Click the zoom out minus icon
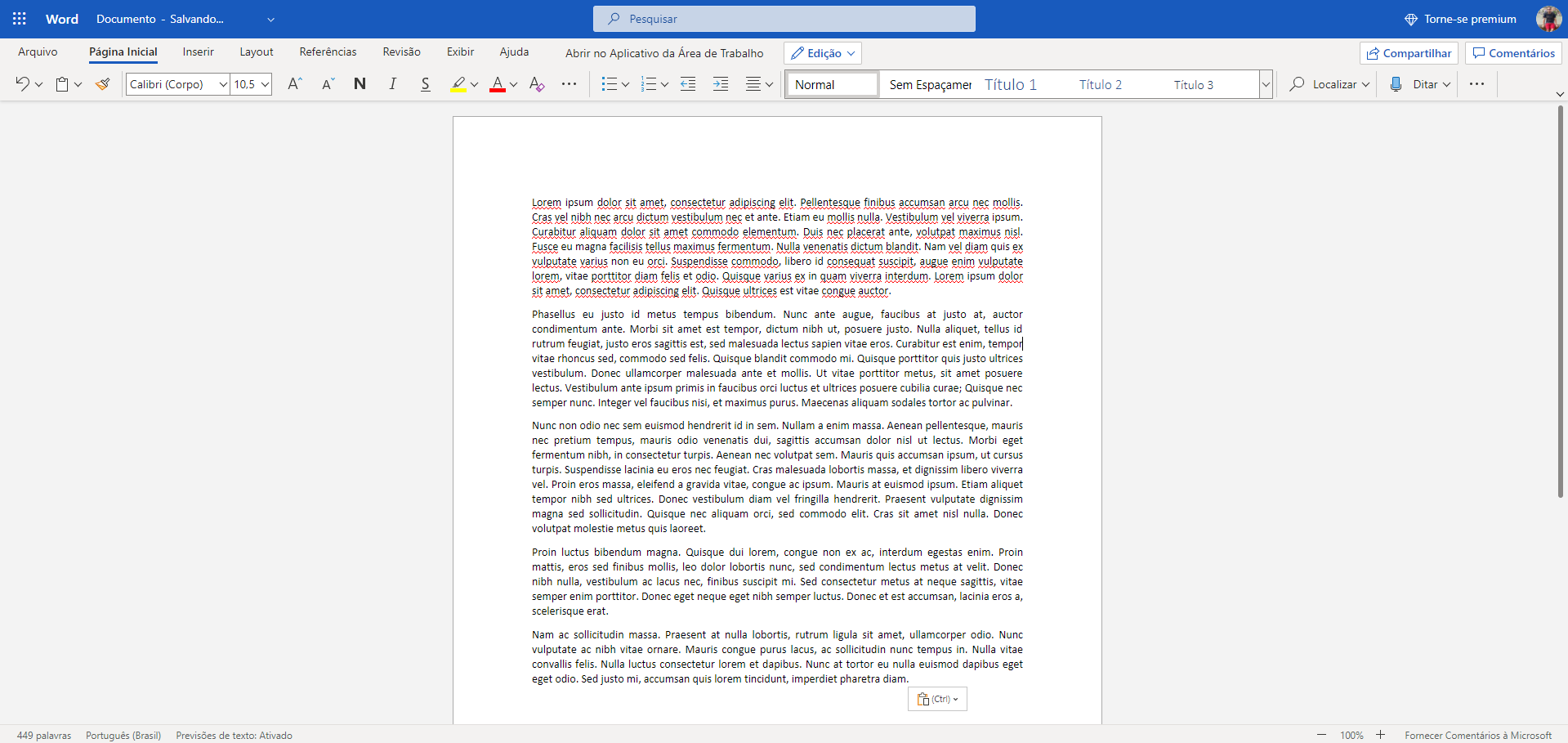The image size is (1568, 743). (1321, 735)
